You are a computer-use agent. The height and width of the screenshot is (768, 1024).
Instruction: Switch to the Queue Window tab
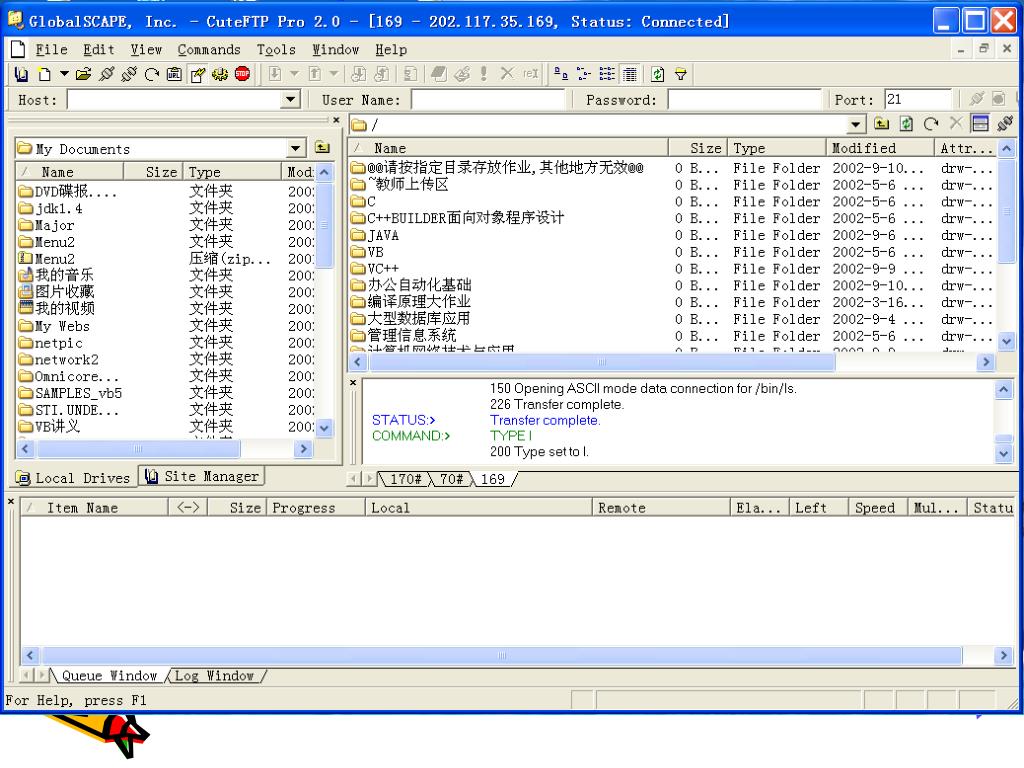tap(110, 676)
